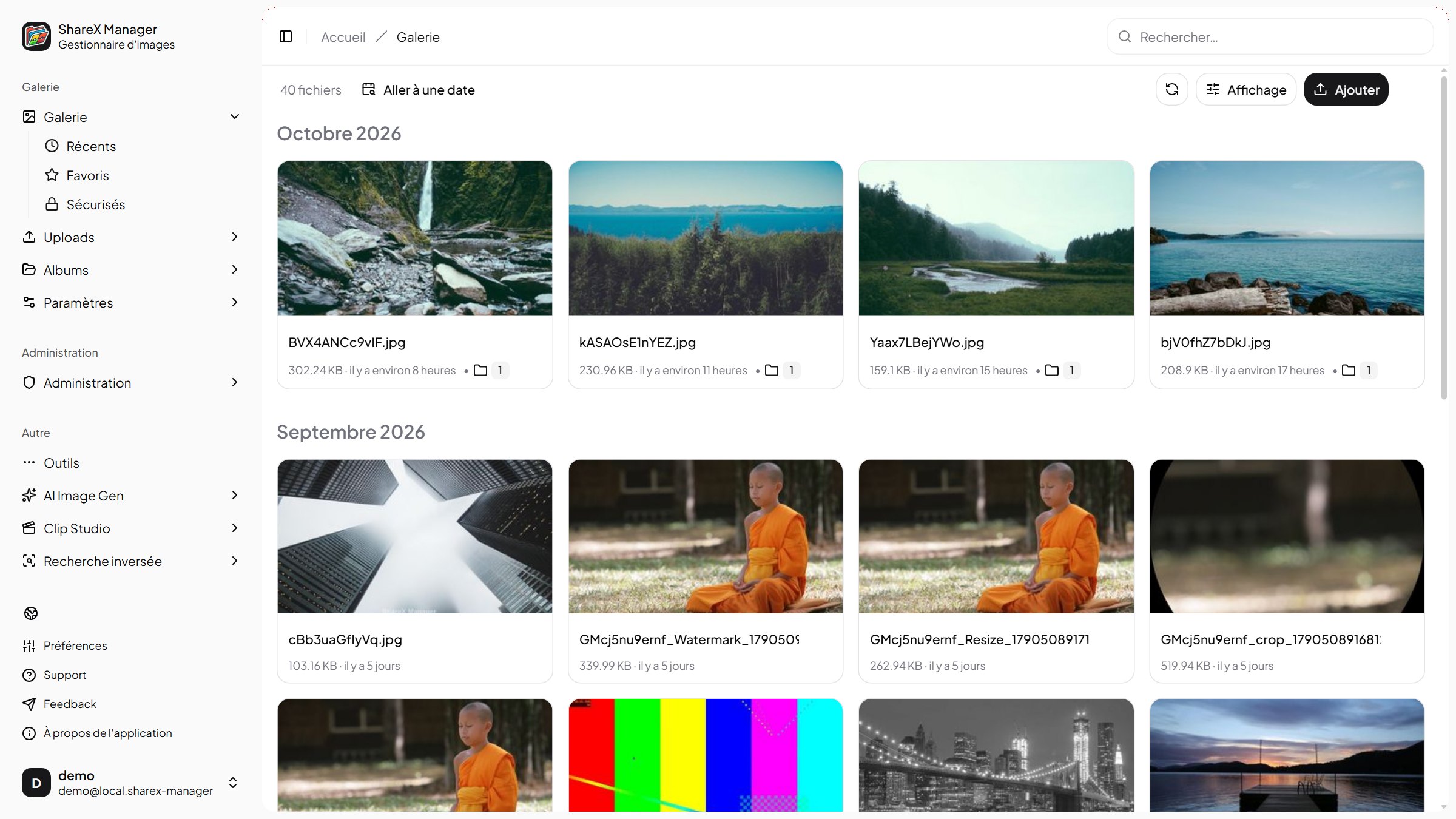This screenshot has width=1456, height=819.
Task: Open the cBb3uaGflyVq.jpg skyscrapers thumbnail
Action: [x=415, y=536]
